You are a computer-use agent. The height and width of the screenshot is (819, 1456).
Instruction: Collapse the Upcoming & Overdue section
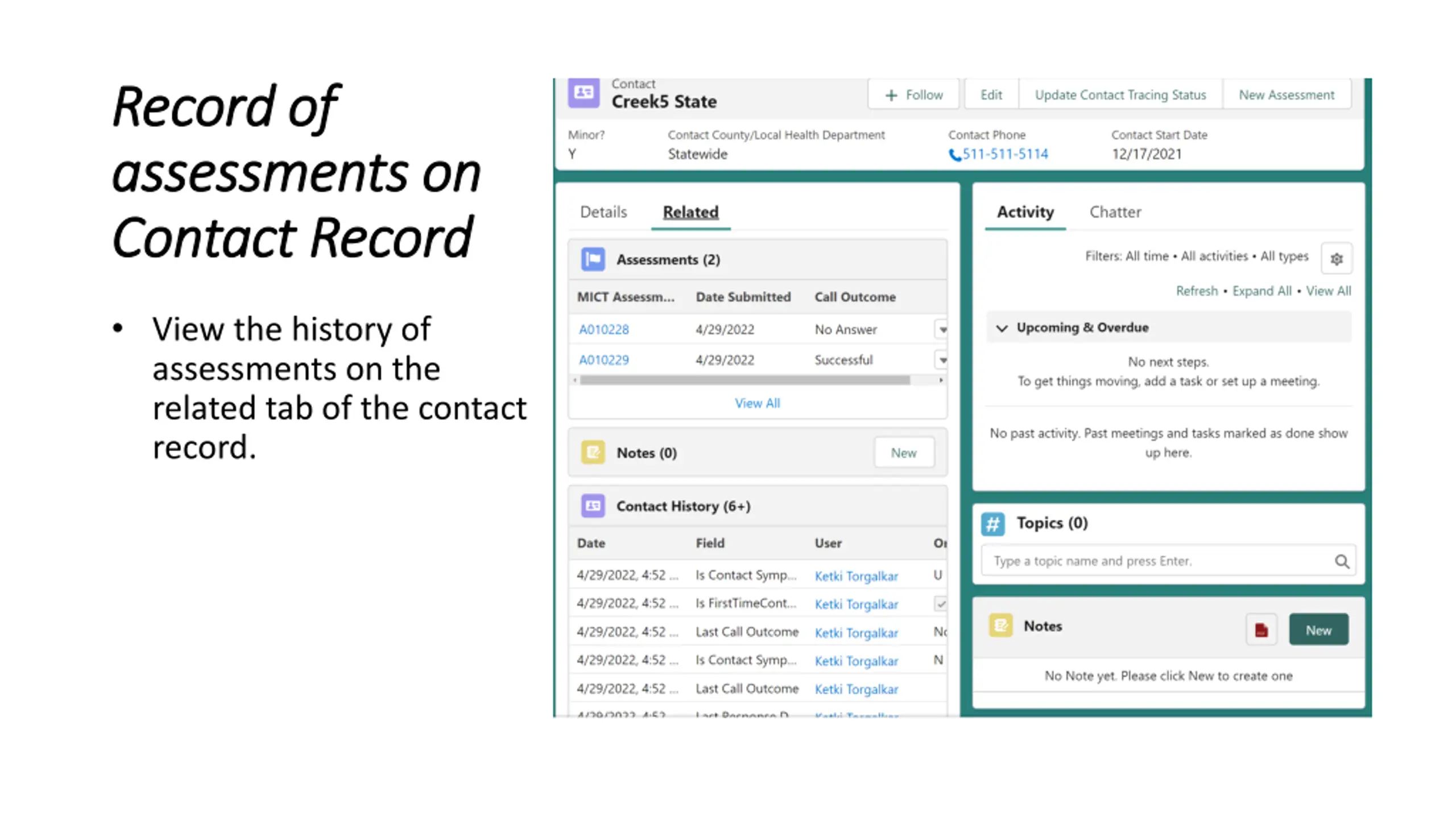coord(1002,328)
